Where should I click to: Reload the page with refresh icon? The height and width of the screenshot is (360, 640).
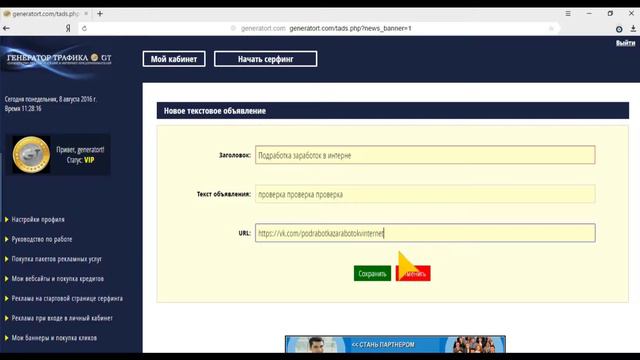tap(84, 28)
